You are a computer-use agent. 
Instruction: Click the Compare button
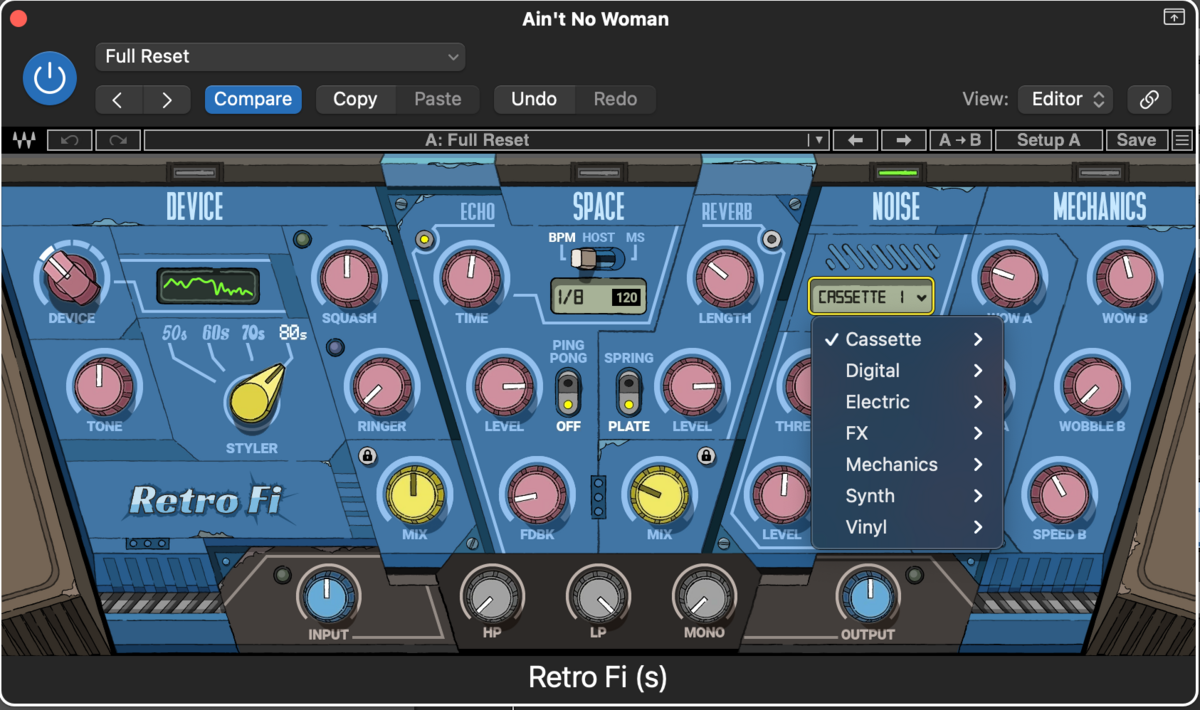click(253, 99)
